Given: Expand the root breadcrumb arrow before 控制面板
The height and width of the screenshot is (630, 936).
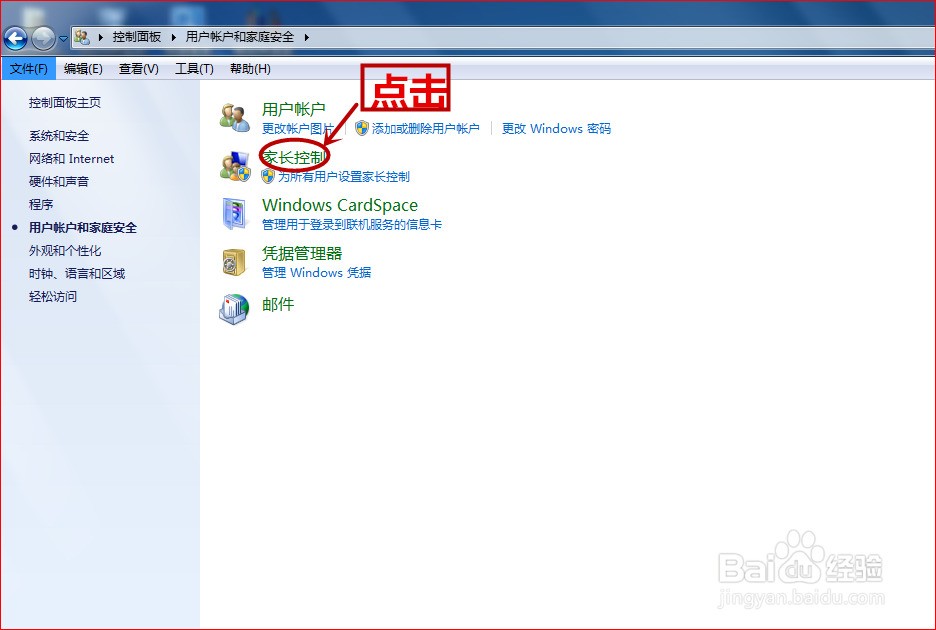Looking at the screenshot, I should [x=101, y=37].
